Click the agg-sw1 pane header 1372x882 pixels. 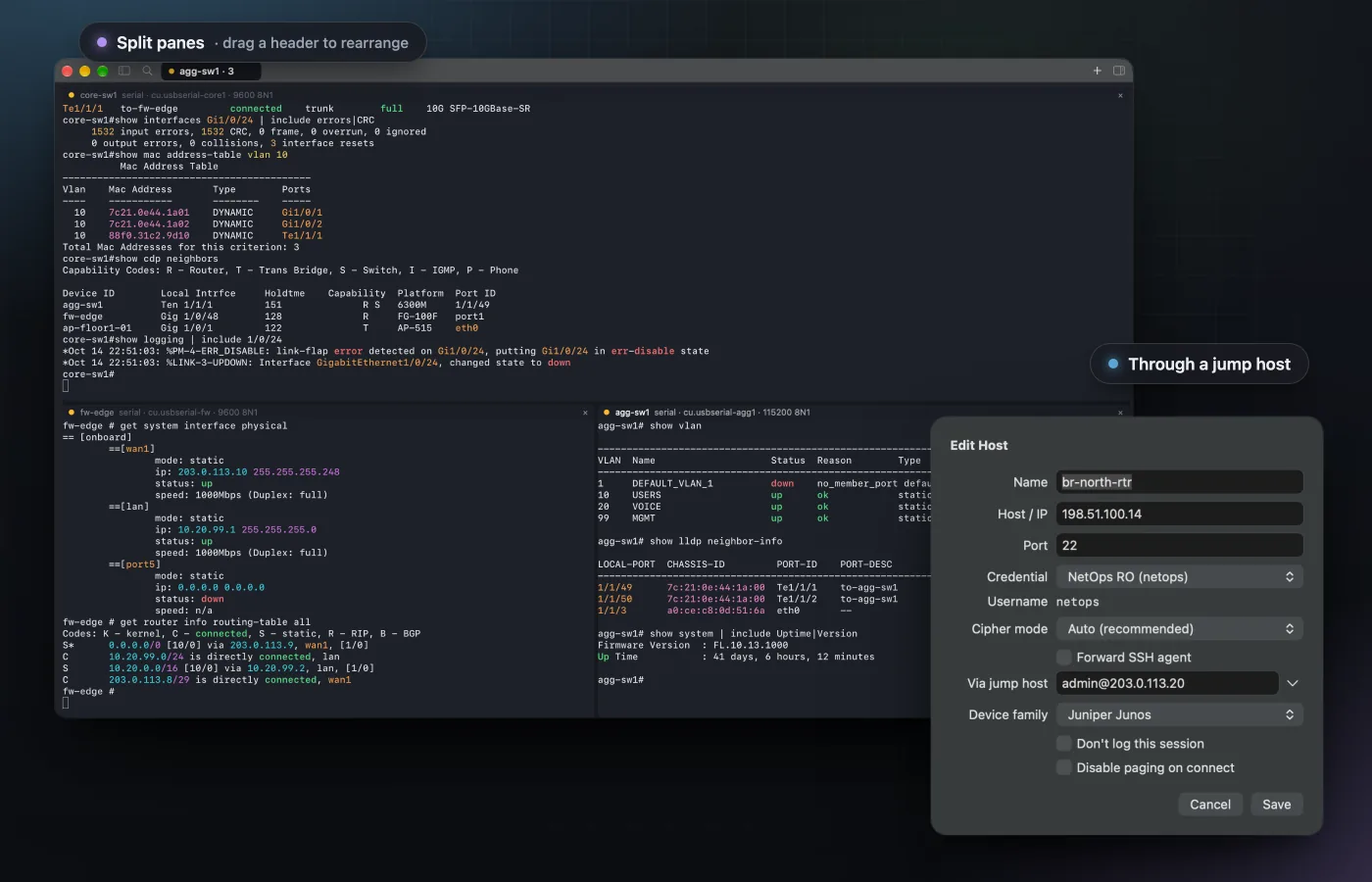coord(862,413)
